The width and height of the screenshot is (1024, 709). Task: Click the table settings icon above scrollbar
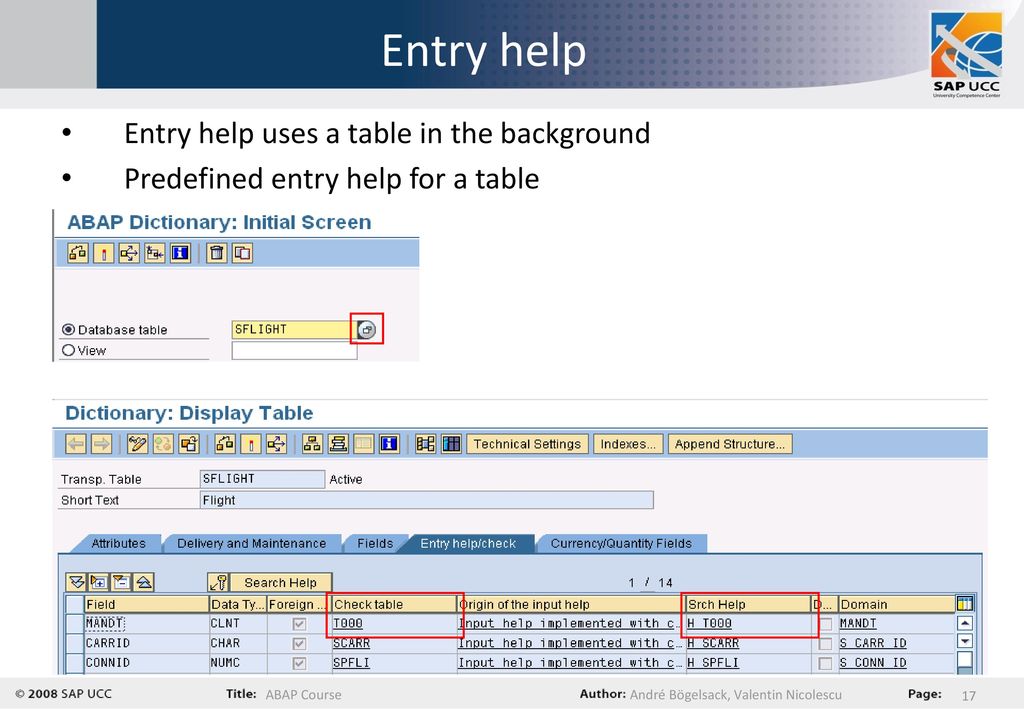[965, 604]
